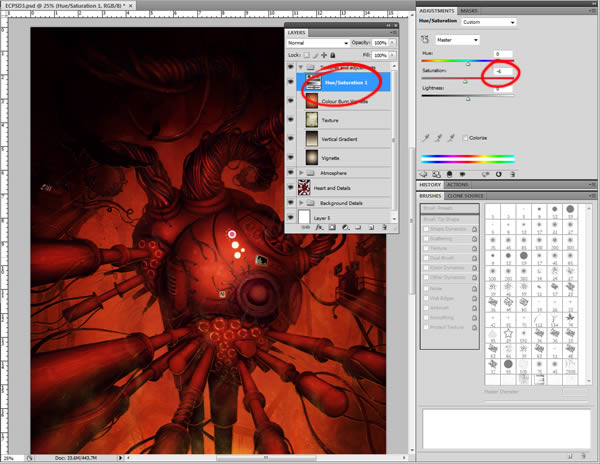This screenshot has height=464, width=600.
Task: Expand the Background Details group
Action: pyautogui.click(x=301, y=203)
